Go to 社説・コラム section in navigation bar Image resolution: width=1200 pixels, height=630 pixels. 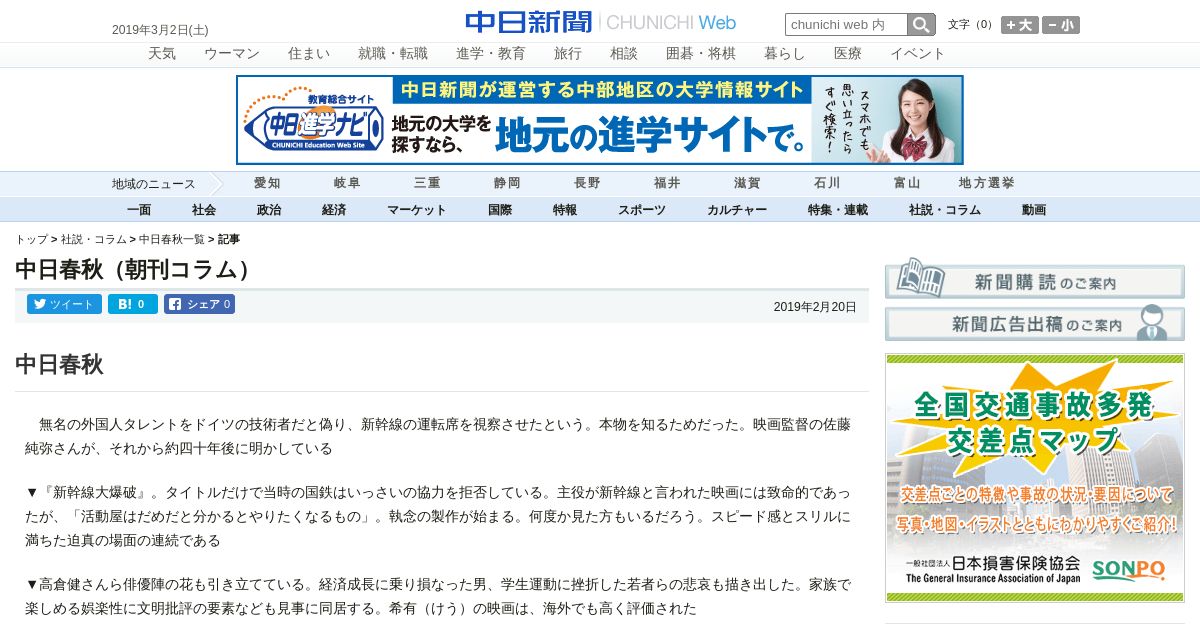click(945, 210)
